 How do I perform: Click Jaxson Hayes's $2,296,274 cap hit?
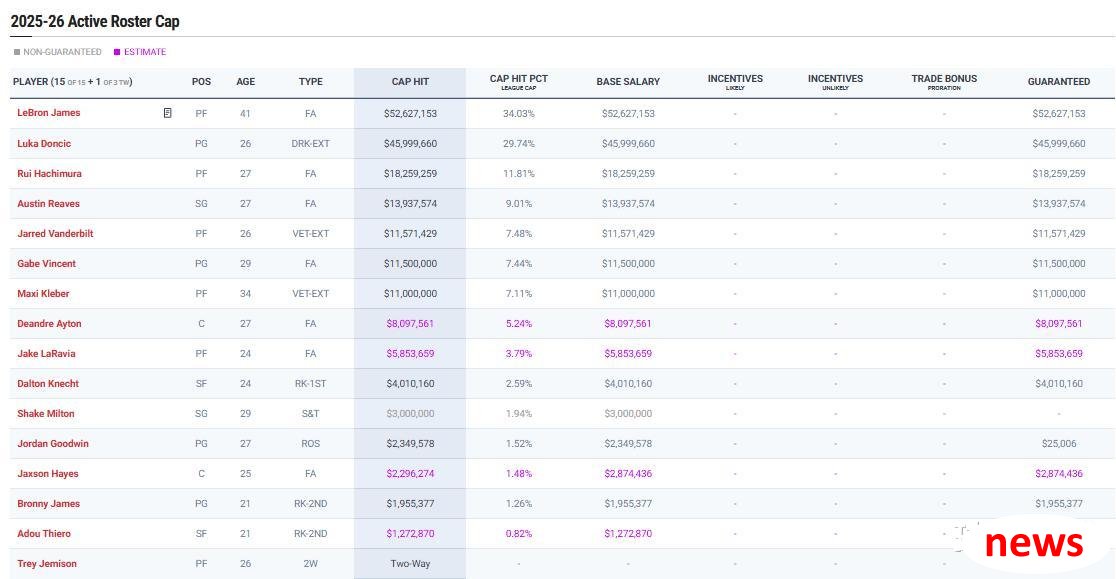(x=410, y=474)
